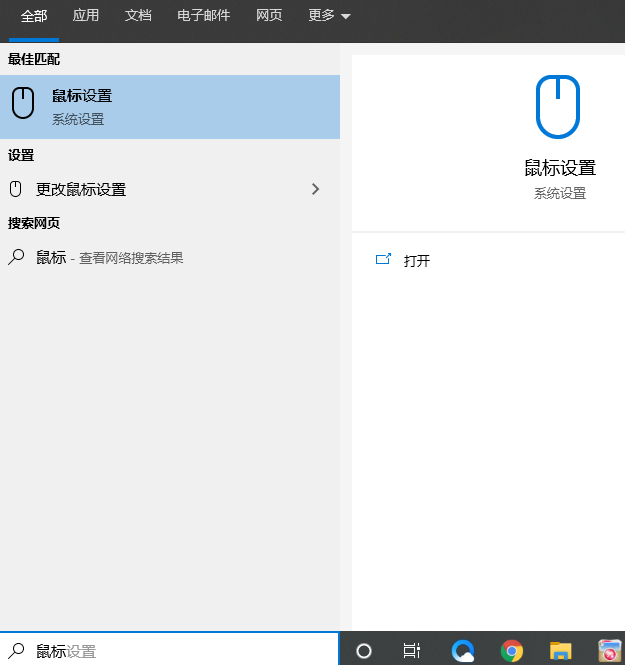The height and width of the screenshot is (665, 625).
Task: Click 打开 in the preview pane
Action: click(x=417, y=261)
